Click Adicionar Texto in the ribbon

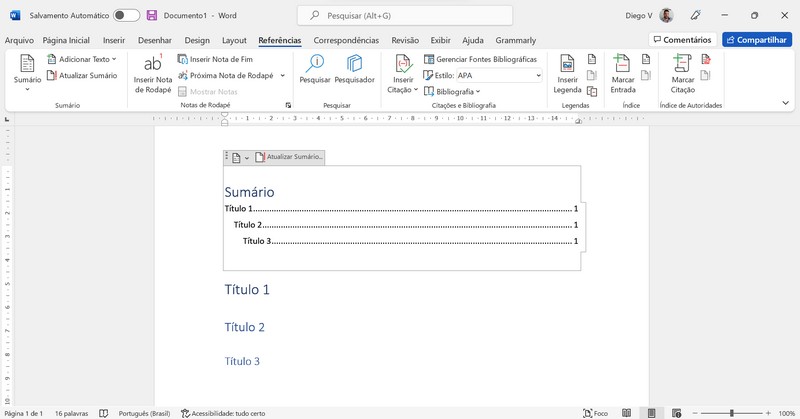tap(82, 59)
